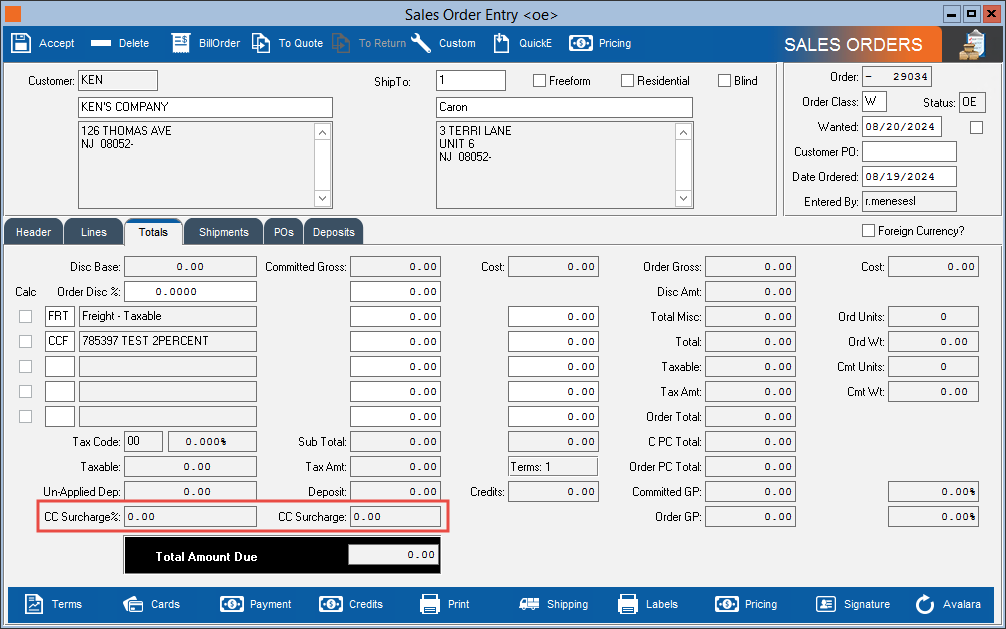
Task: Click the Order Disc % field
Action: (190, 292)
